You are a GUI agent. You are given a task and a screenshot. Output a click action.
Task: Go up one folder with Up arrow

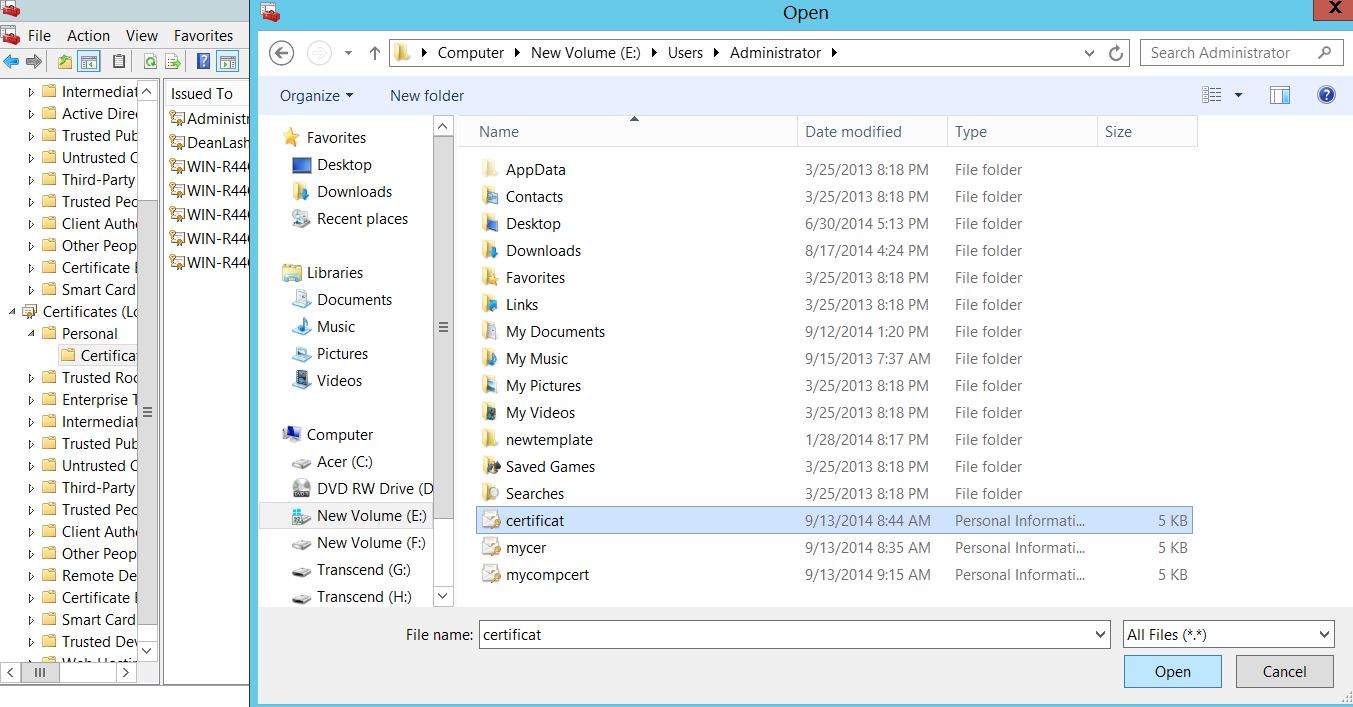pos(375,53)
